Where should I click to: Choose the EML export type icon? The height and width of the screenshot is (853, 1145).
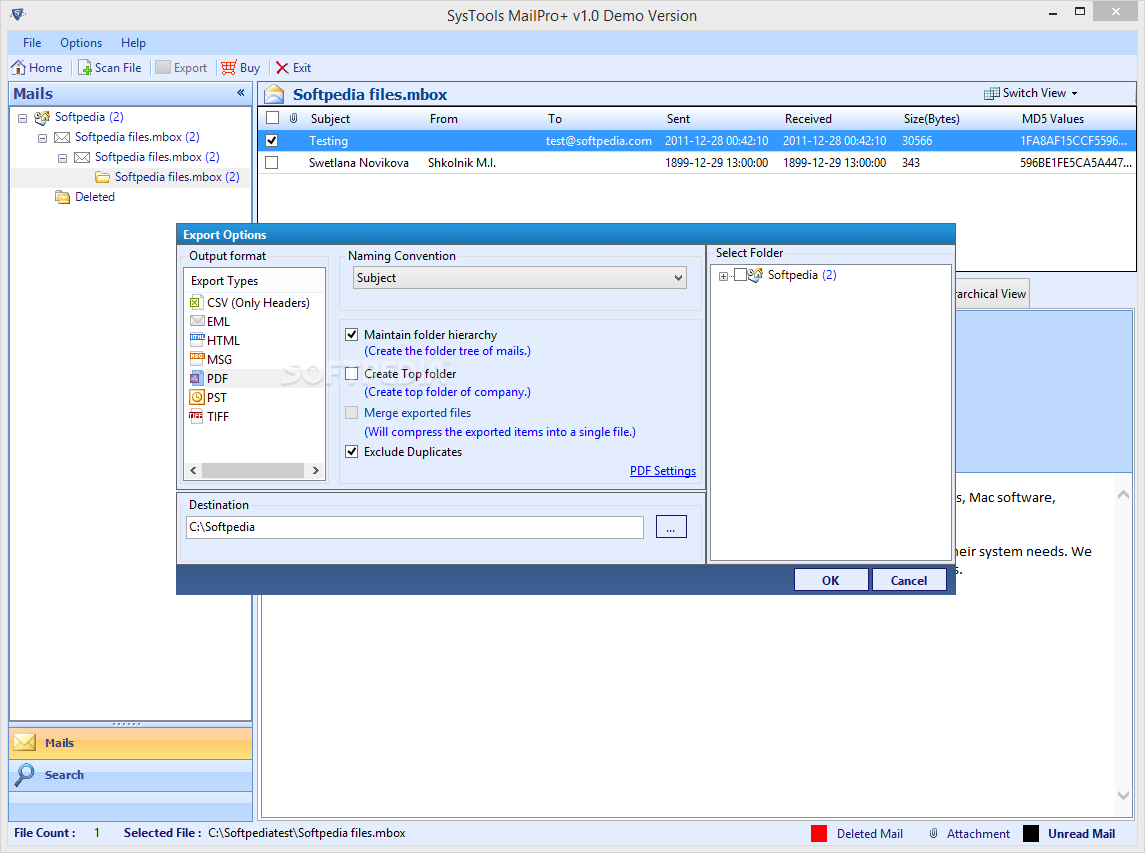click(196, 321)
